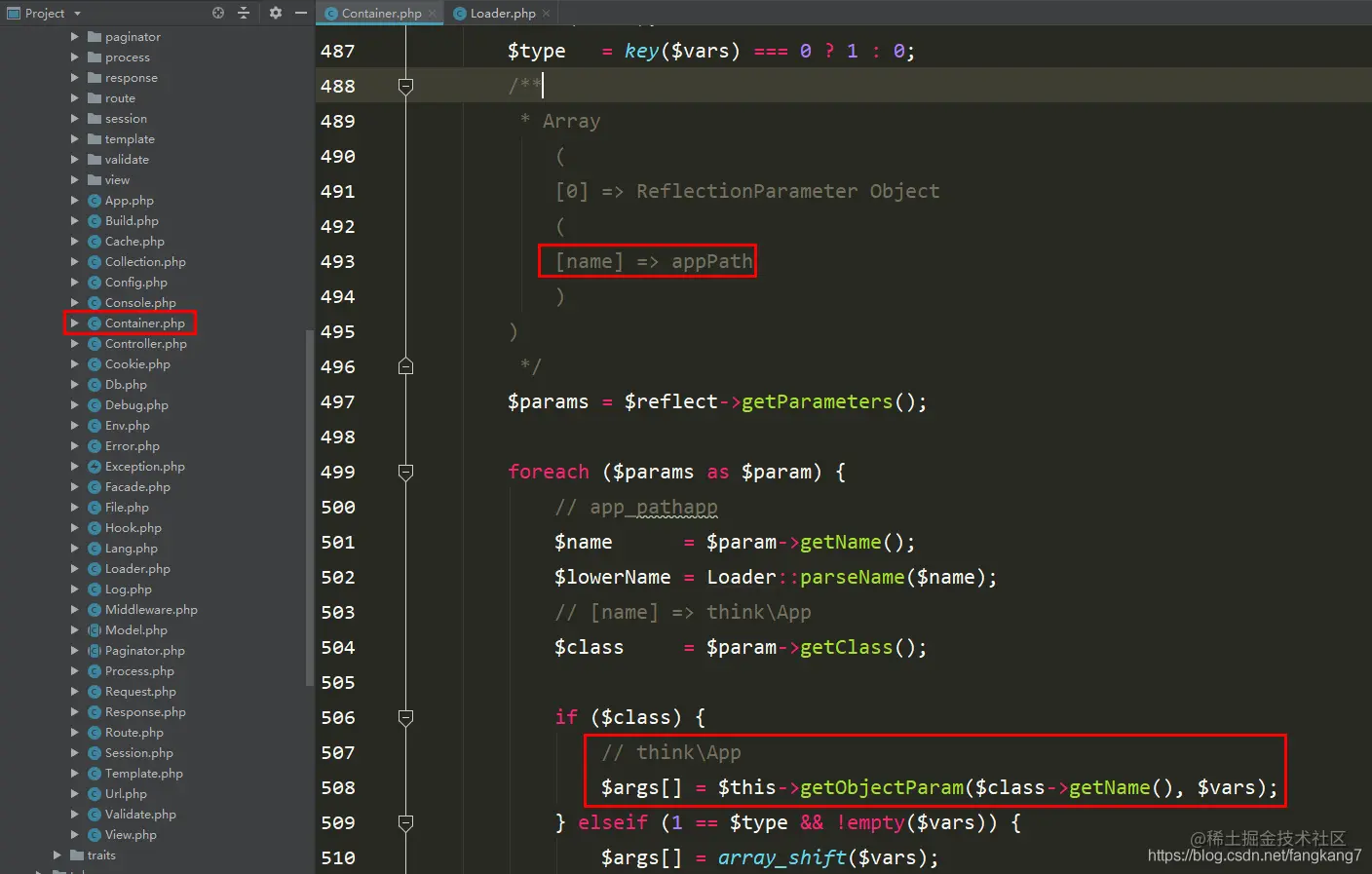
Task: Select the Console.php file icon
Action: pos(95,303)
